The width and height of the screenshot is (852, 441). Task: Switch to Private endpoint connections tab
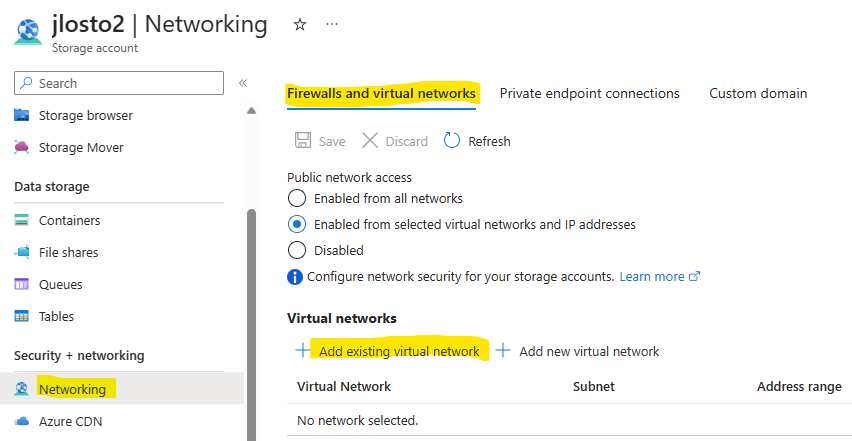[590, 93]
